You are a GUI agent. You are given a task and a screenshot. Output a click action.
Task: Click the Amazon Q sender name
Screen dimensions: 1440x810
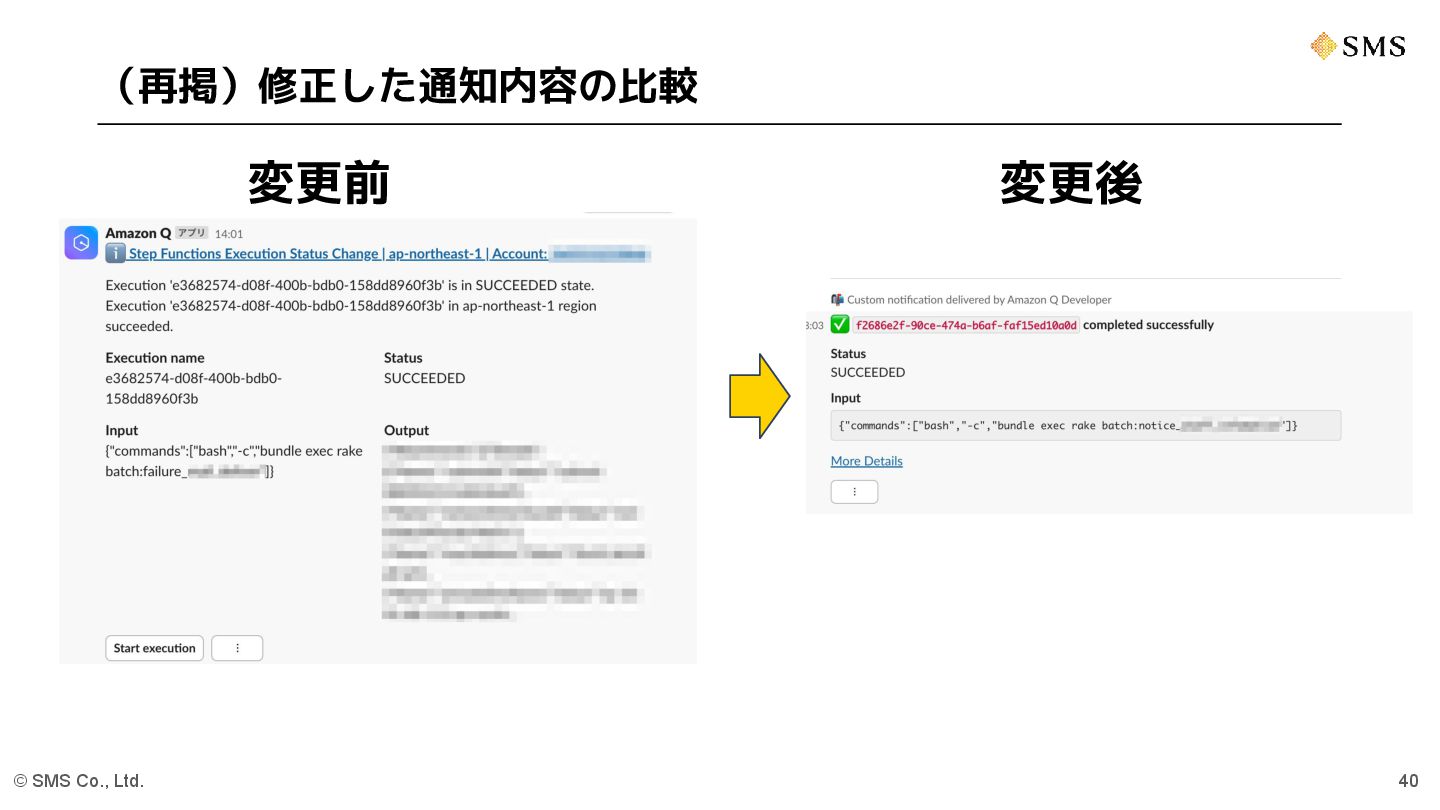(138, 233)
